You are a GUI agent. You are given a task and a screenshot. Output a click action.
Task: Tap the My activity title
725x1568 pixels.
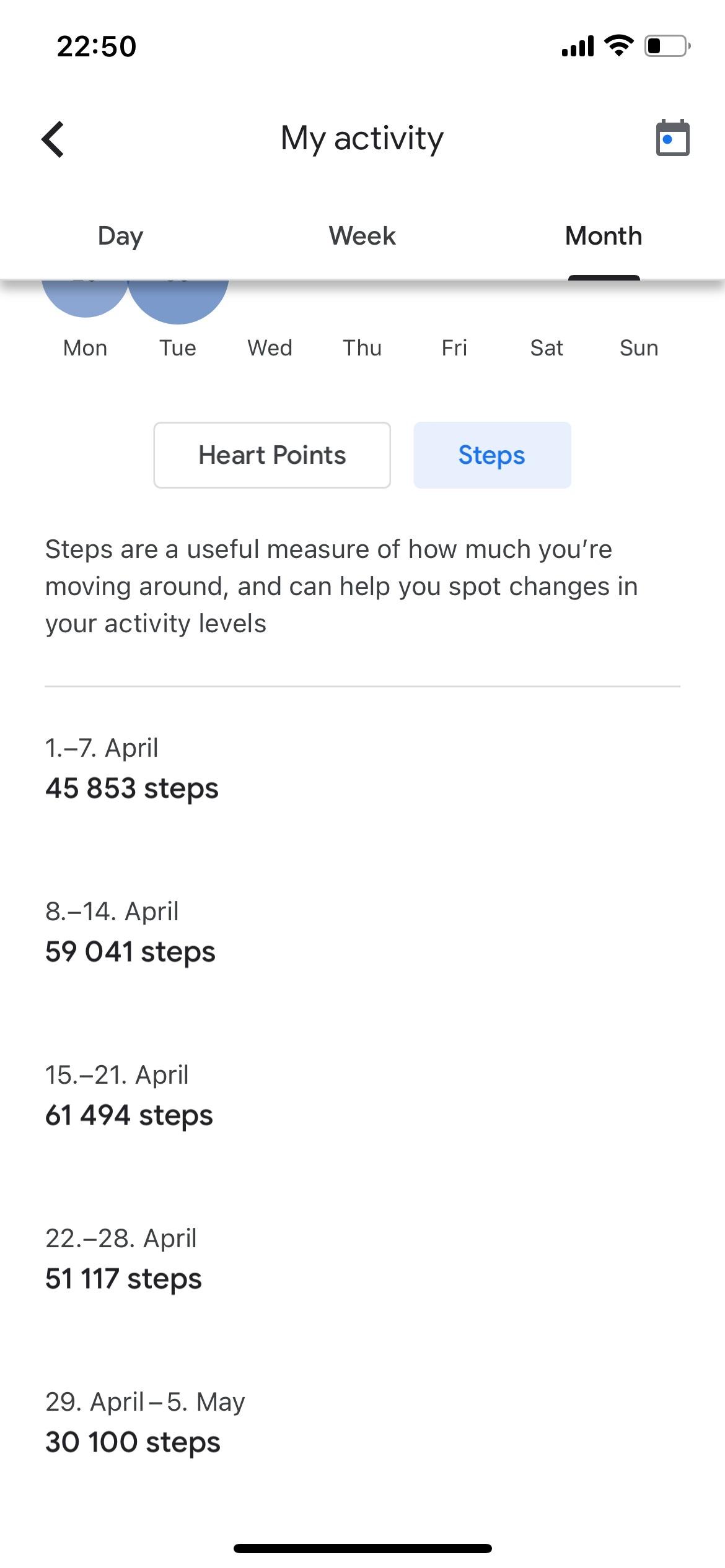(362, 138)
